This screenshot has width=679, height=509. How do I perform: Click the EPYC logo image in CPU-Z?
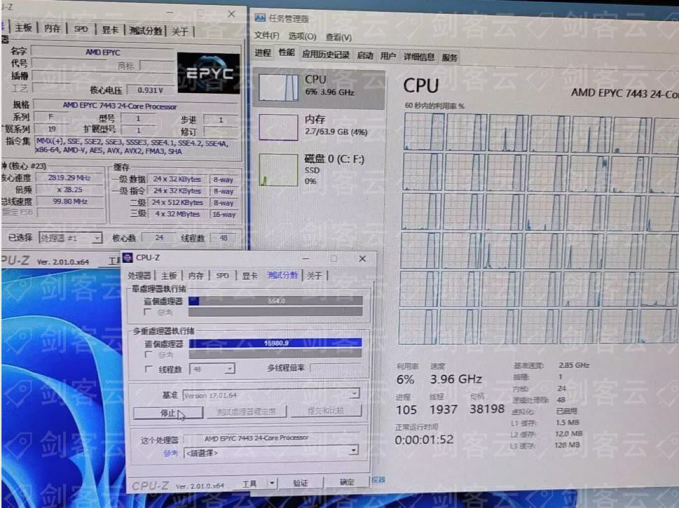click(x=208, y=73)
